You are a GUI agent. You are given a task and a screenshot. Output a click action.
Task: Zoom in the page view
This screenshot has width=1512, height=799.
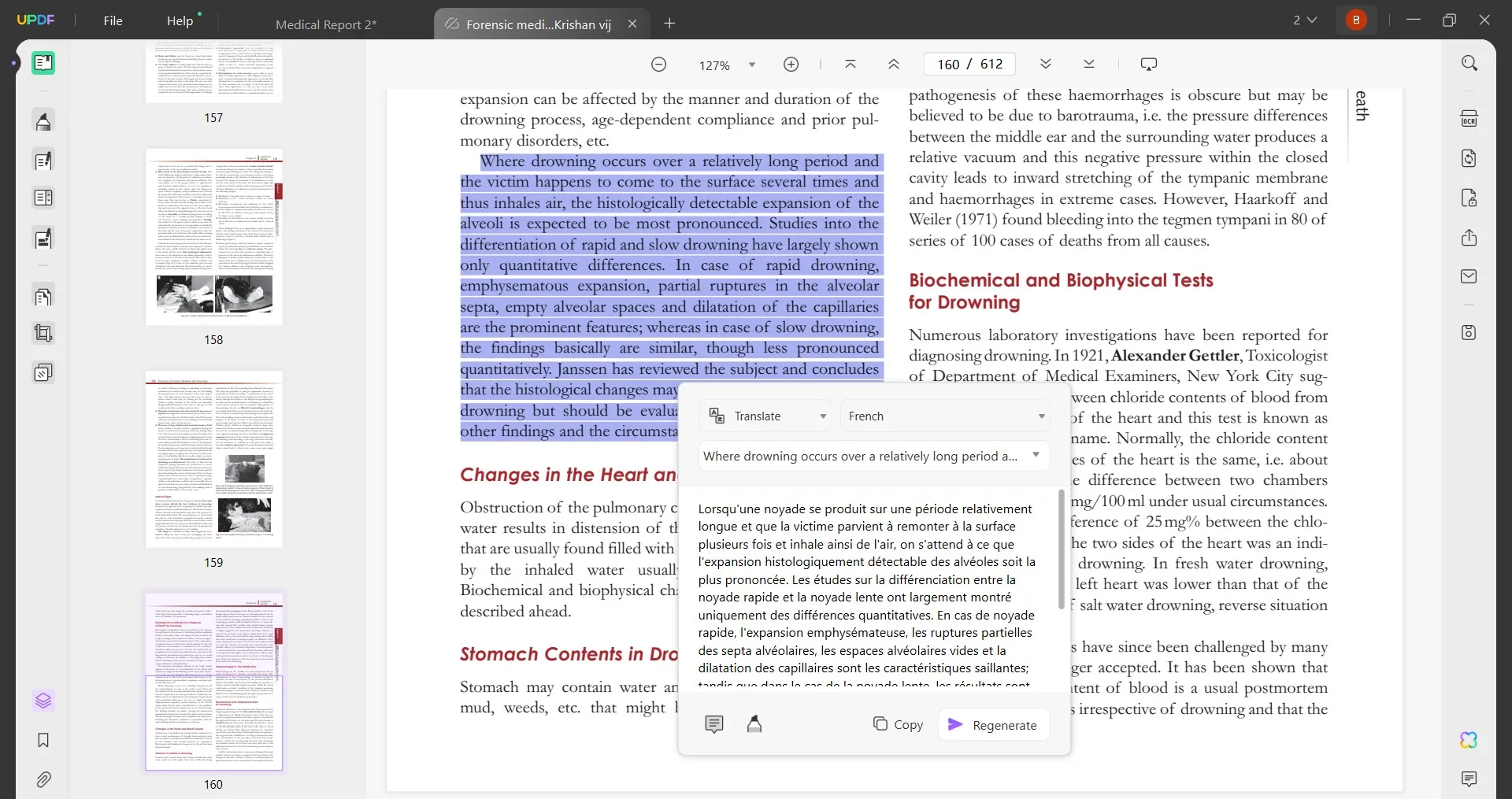point(791,65)
